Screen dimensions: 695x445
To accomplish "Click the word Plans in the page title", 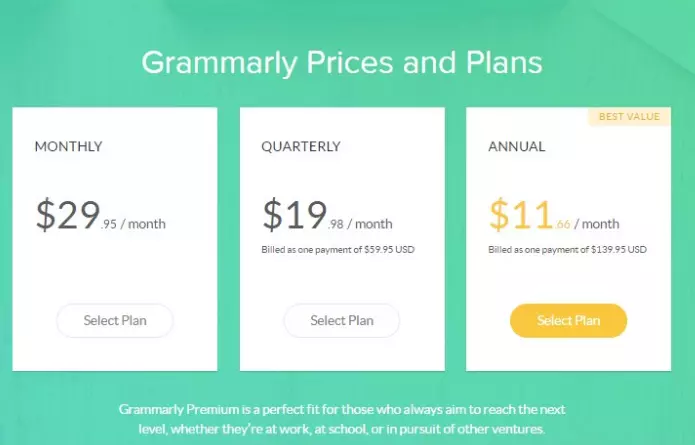I will pos(504,62).
